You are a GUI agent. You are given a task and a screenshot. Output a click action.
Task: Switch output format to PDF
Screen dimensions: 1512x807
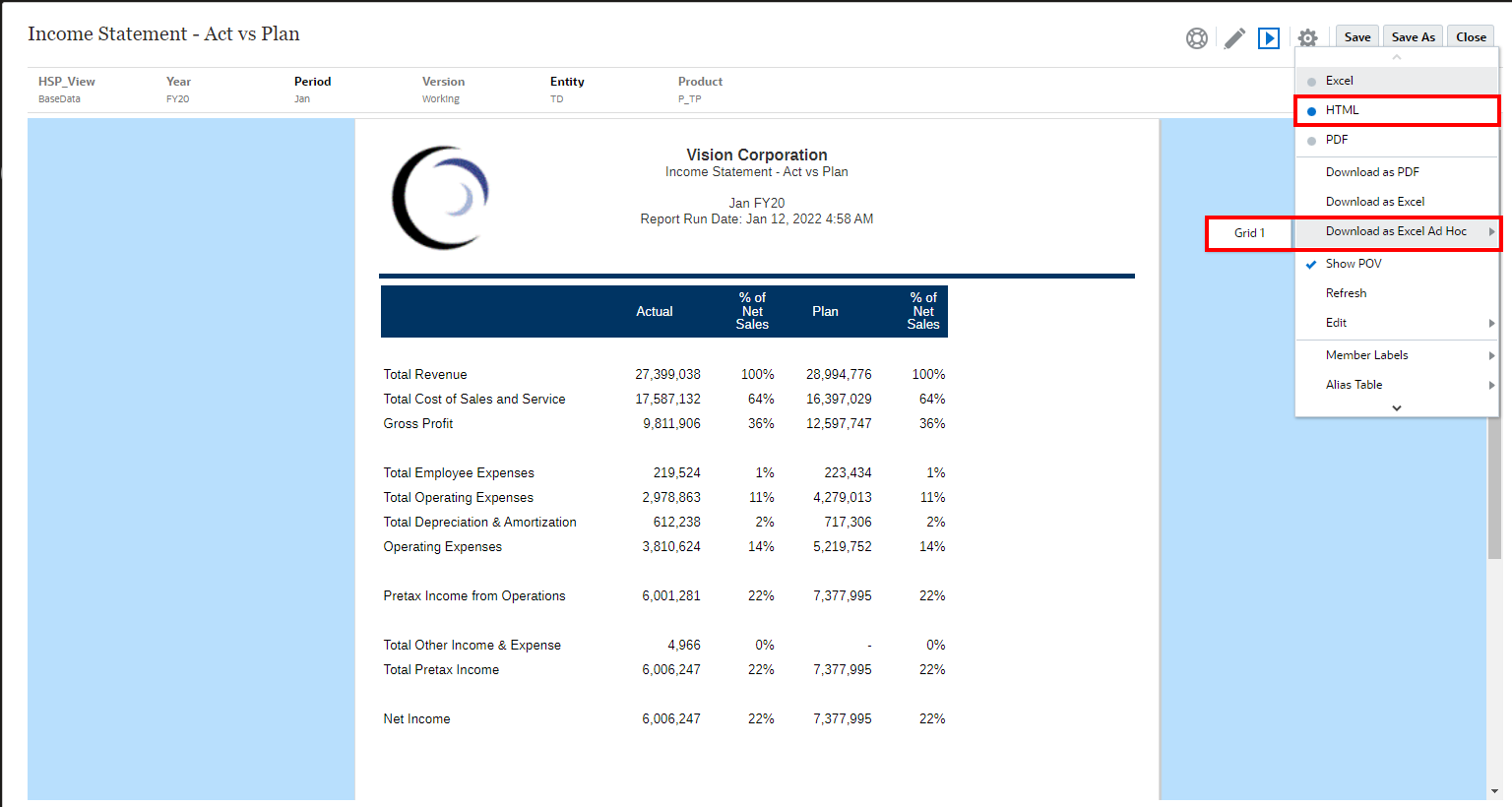[x=1337, y=140]
